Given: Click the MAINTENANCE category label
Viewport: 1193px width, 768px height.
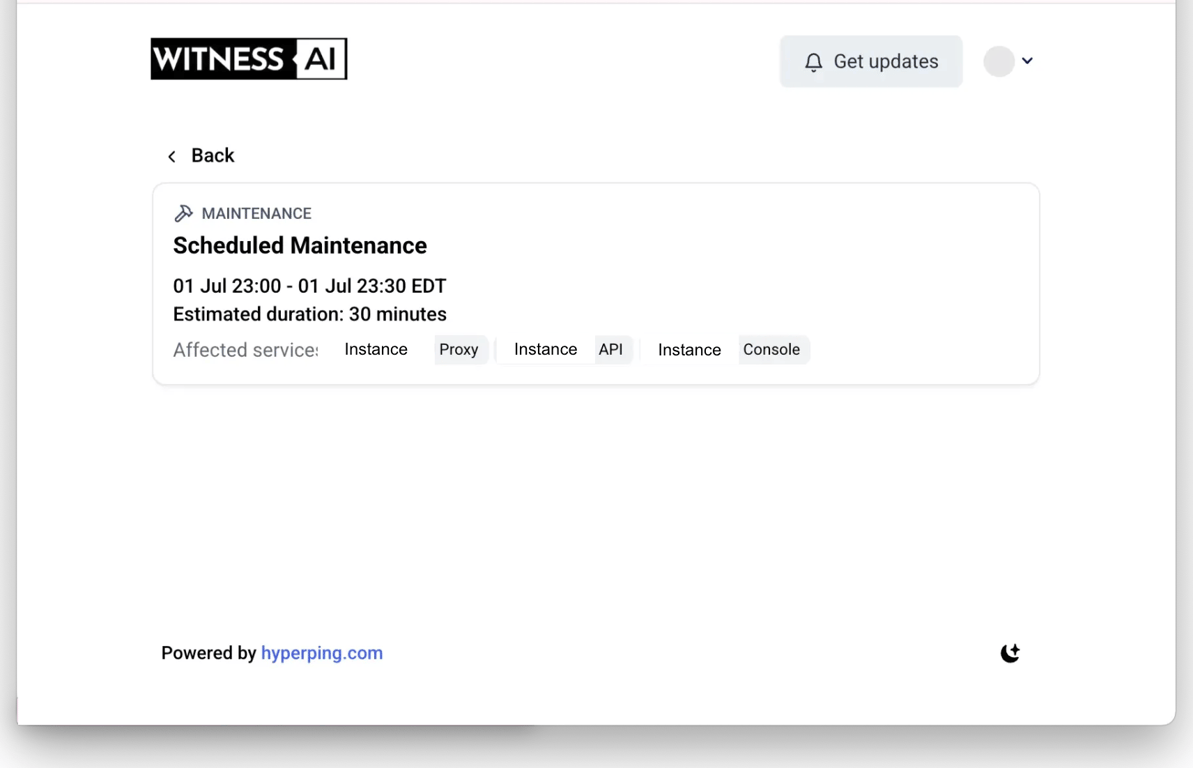Looking at the screenshot, I should (256, 213).
